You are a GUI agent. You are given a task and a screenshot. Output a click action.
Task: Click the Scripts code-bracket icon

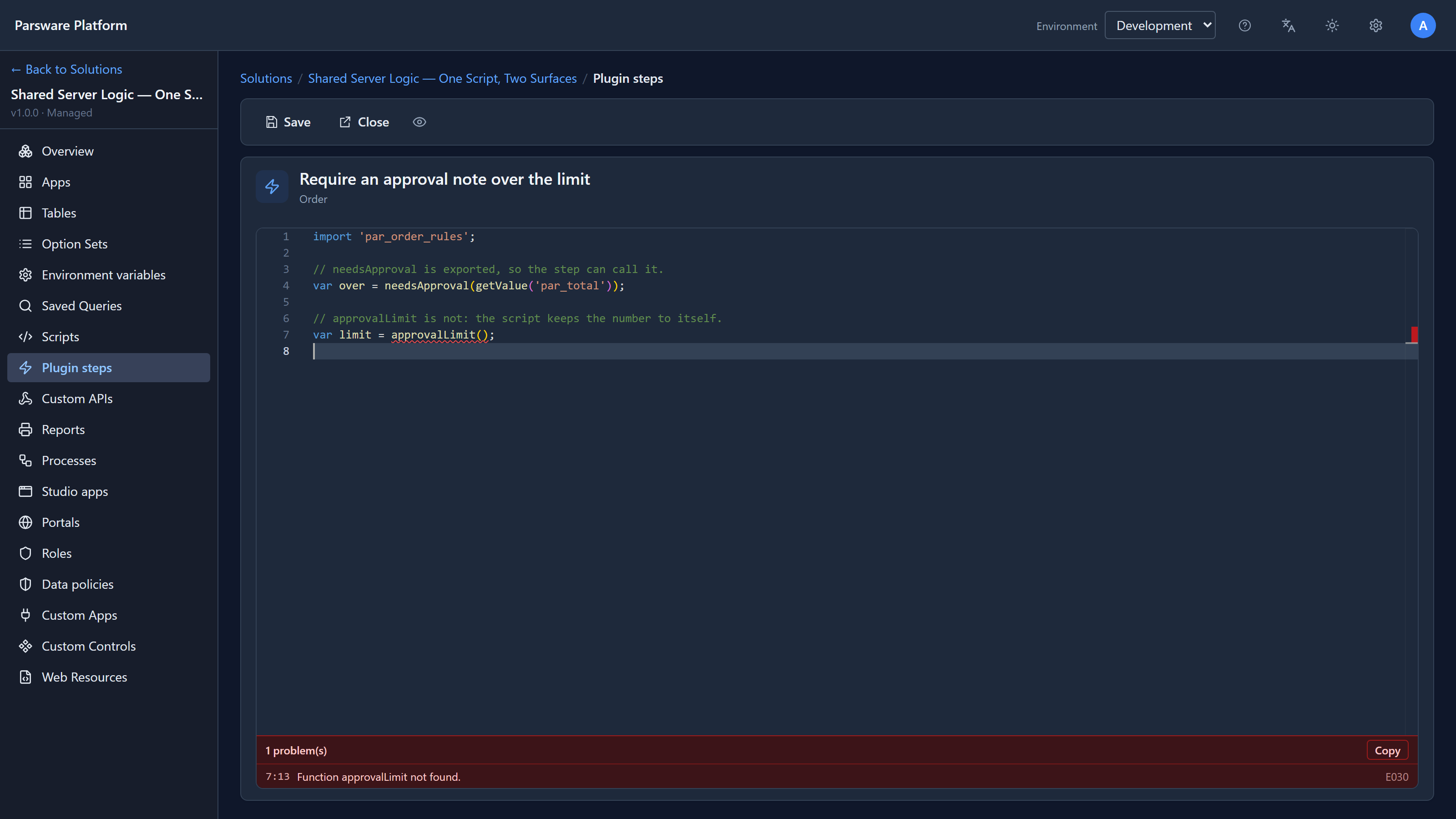click(x=25, y=337)
